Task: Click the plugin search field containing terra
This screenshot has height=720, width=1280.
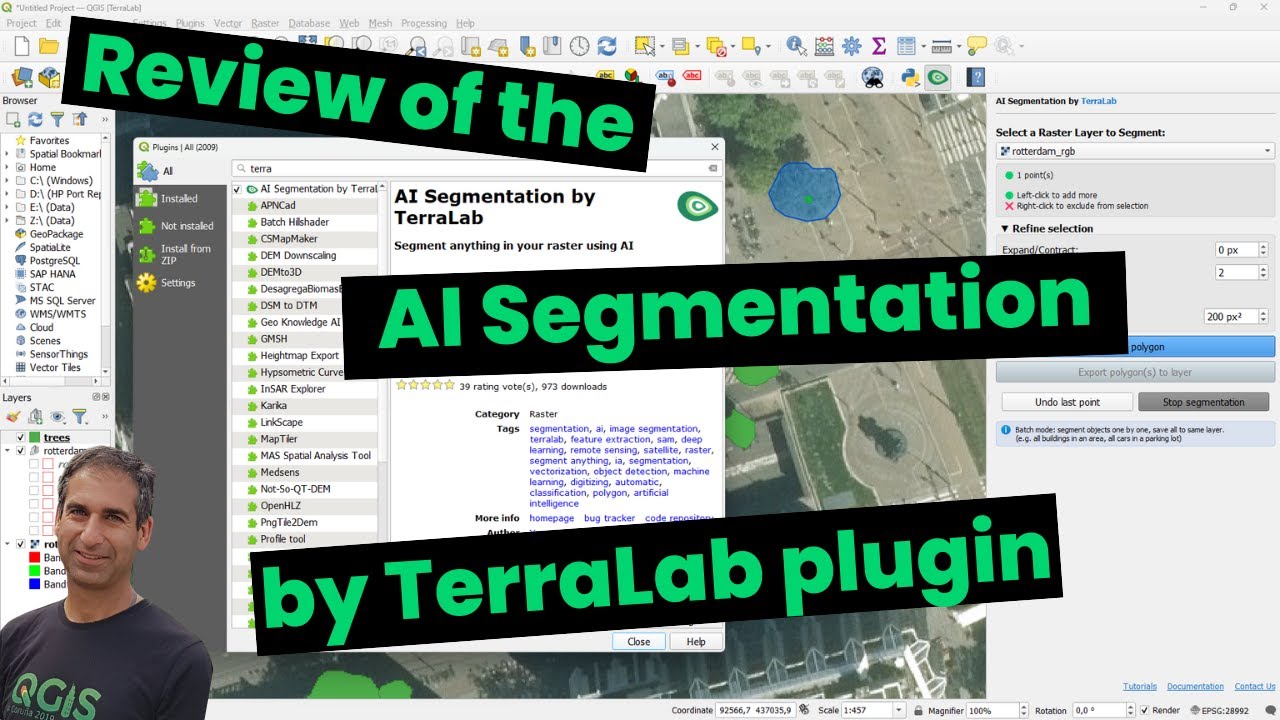Action: (x=476, y=168)
